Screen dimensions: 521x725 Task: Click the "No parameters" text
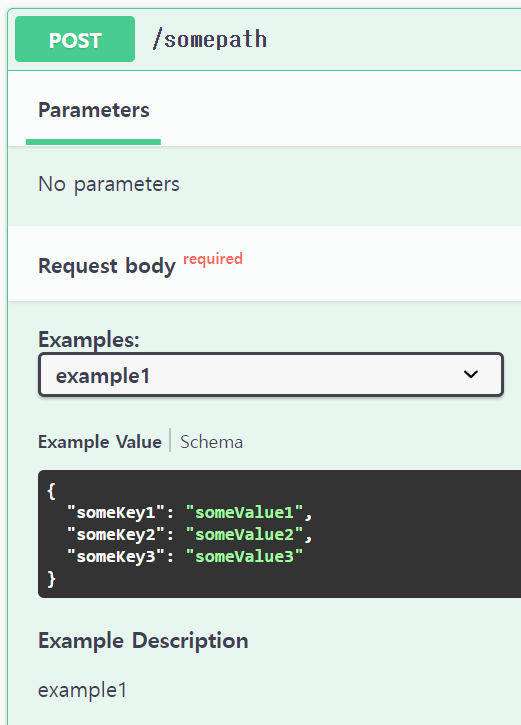(x=109, y=184)
